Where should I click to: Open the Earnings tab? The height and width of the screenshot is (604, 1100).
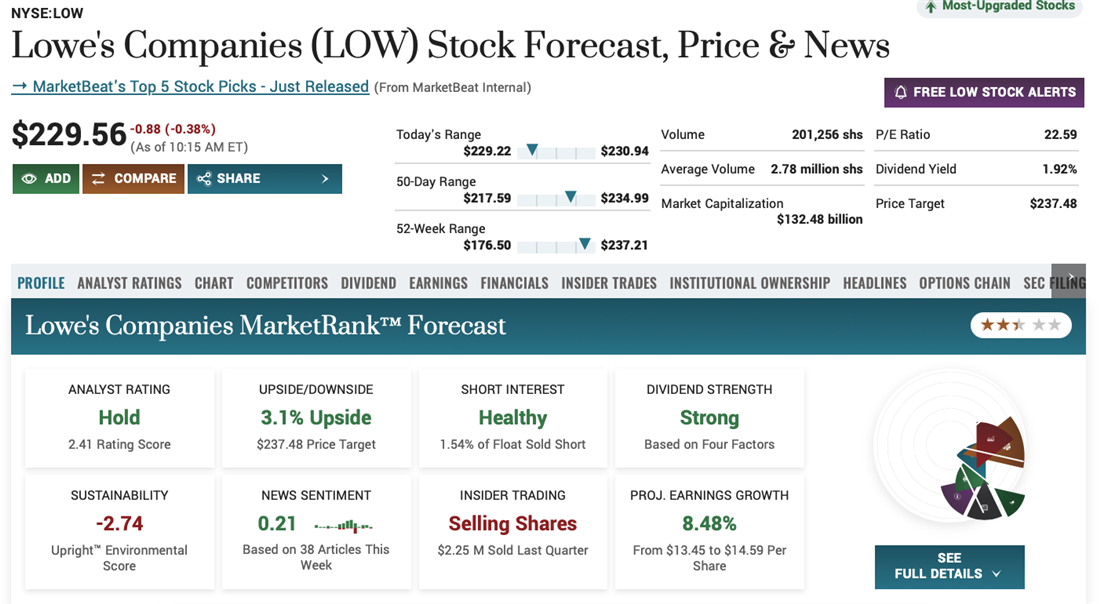[x=438, y=283]
